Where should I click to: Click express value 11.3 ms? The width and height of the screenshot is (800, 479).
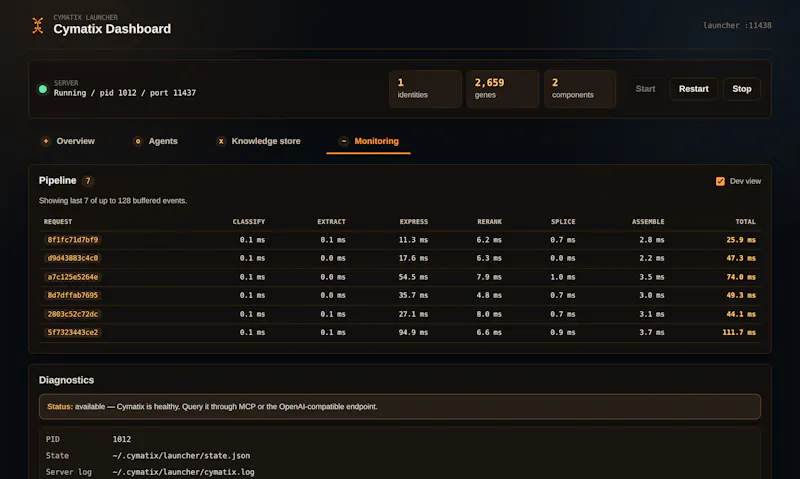[413, 240]
